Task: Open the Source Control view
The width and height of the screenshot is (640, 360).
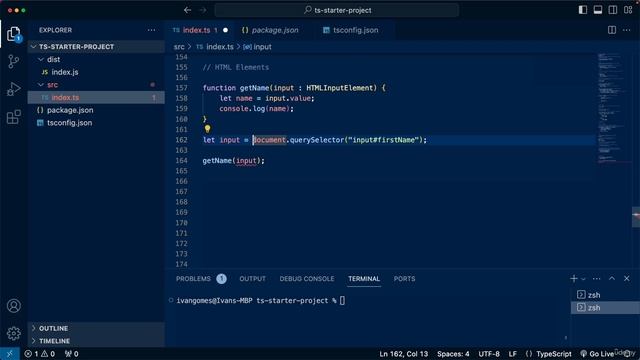Action: pyautogui.click(x=13, y=61)
